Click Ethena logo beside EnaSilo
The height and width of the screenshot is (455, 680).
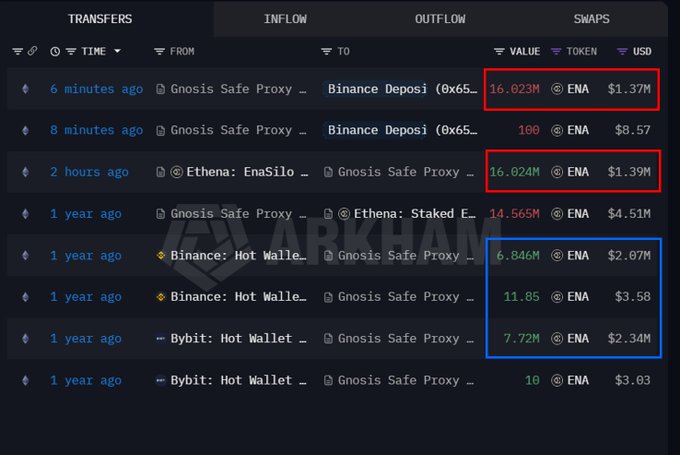click(x=177, y=172)
